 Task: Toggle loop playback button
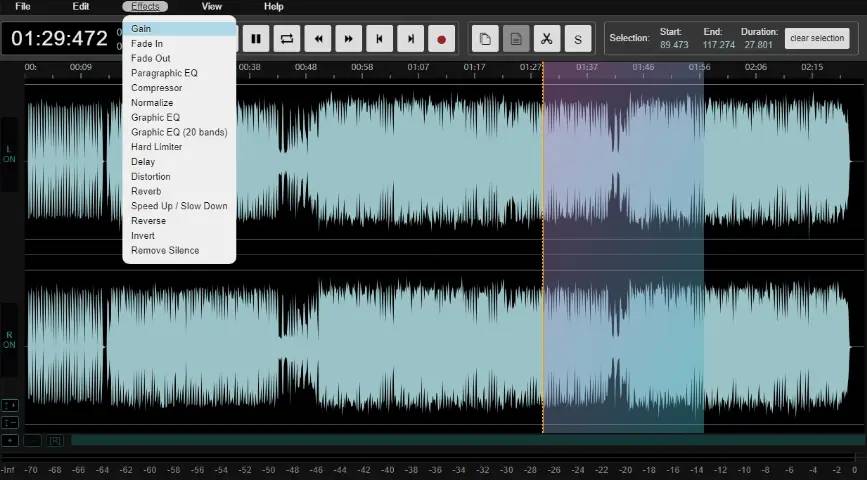[287, 39]
